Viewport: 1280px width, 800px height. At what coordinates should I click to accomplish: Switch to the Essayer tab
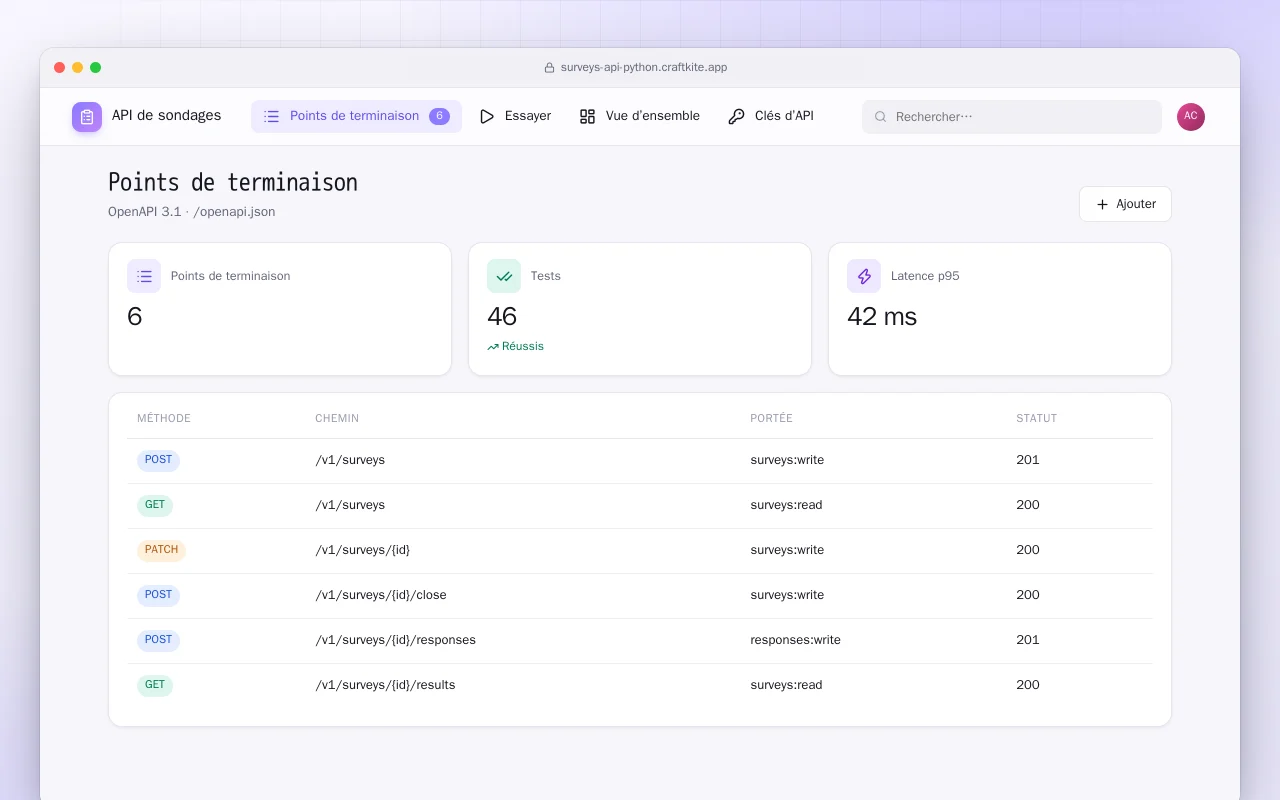[515, 116]
